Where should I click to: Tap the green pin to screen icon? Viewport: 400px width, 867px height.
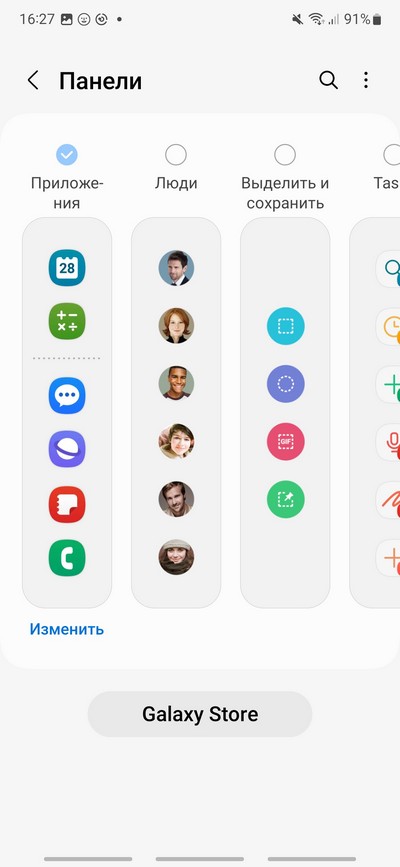pos(285,499)
